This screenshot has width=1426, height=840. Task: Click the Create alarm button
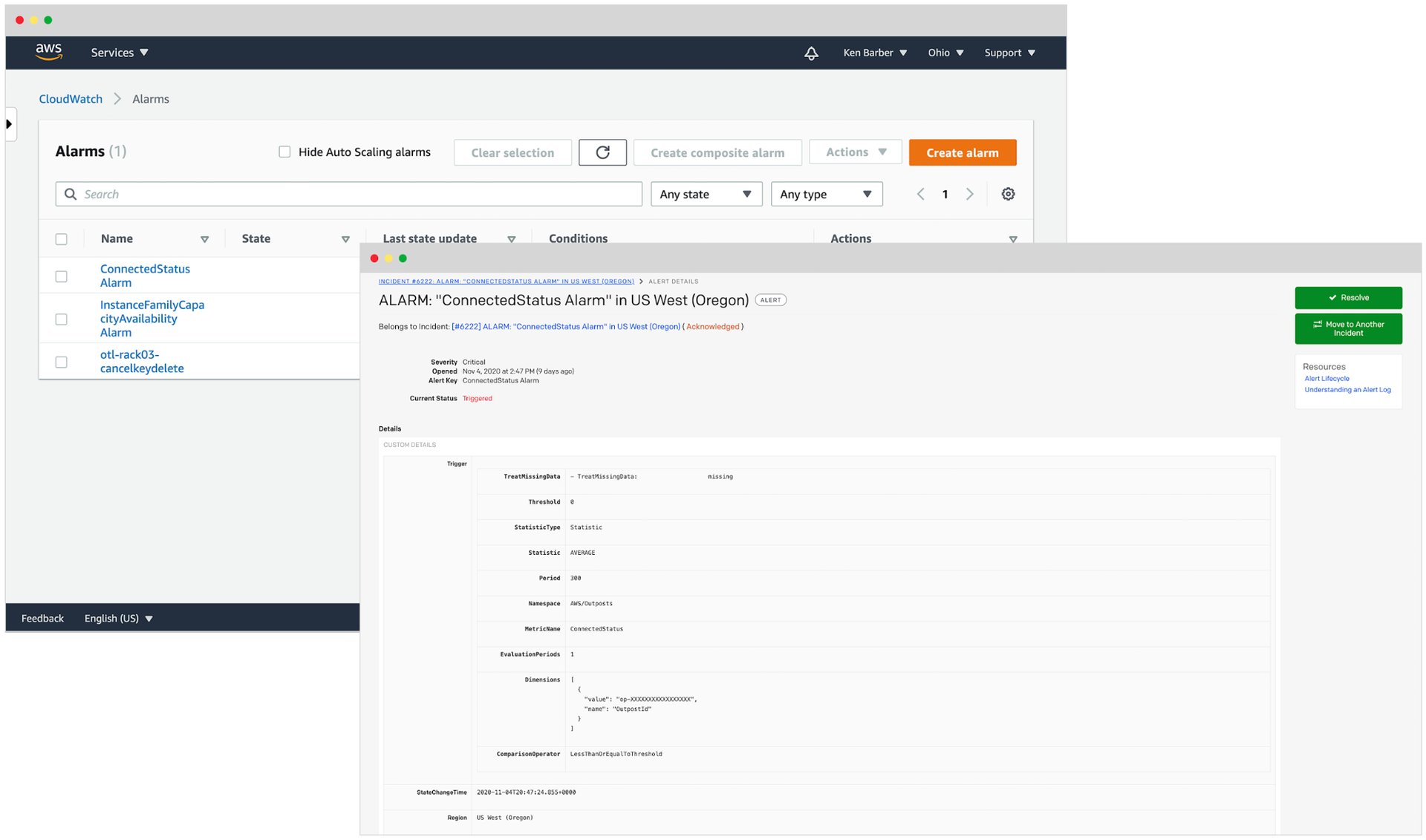click(962, 152)
